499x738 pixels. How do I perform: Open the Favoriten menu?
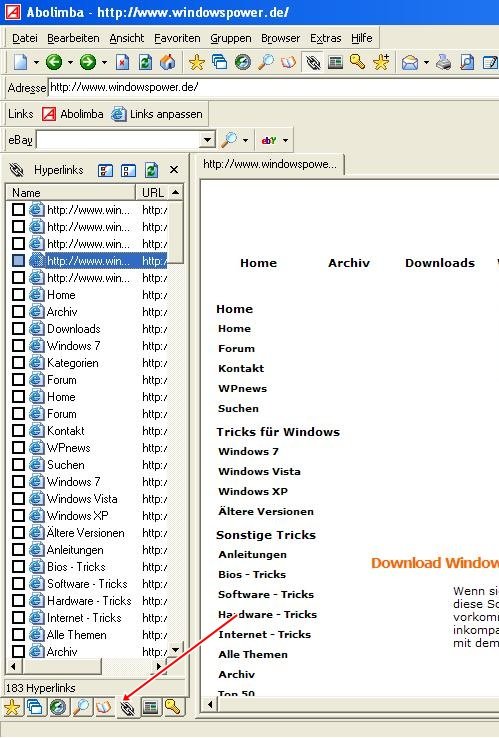(x=177, y=38)
